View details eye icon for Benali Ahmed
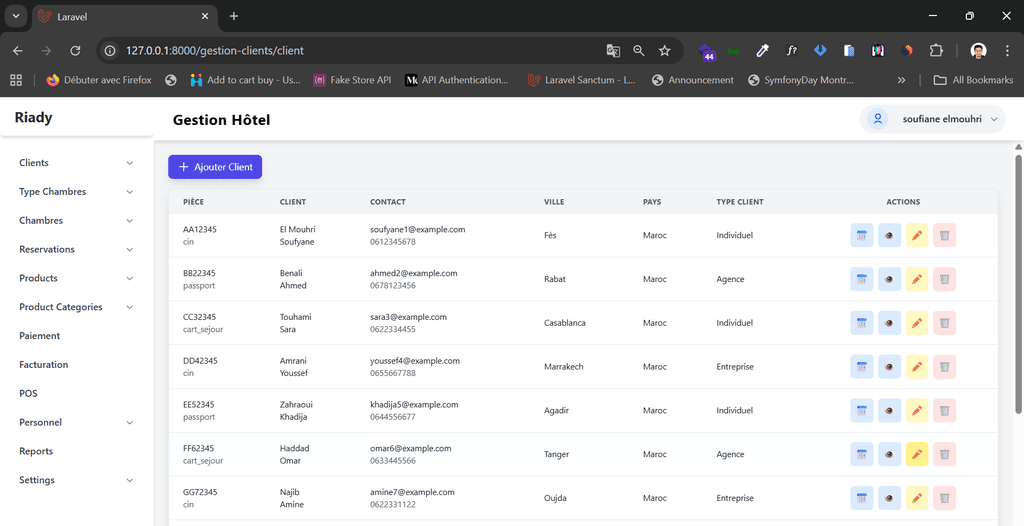Viewport: 1024px width, 526px height. pyautogui.click(x=889, y=280)
